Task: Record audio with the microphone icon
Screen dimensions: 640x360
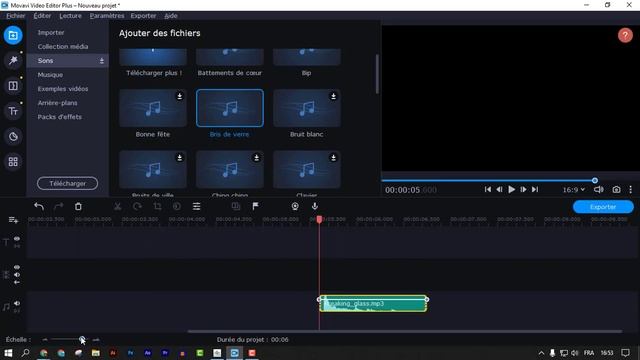Action: click(x=315, y=207)
